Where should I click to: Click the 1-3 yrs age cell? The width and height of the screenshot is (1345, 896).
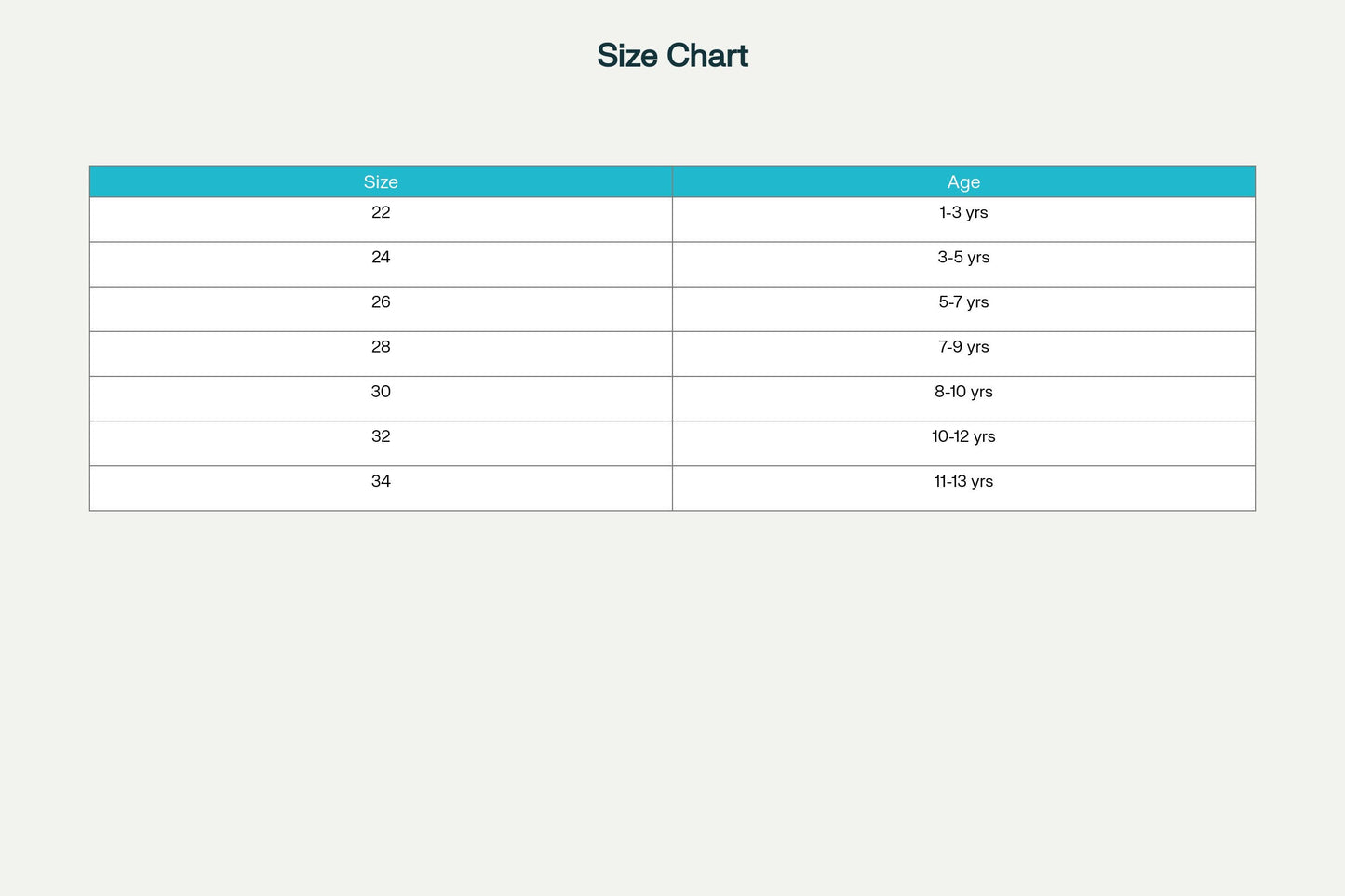[963, 213]
